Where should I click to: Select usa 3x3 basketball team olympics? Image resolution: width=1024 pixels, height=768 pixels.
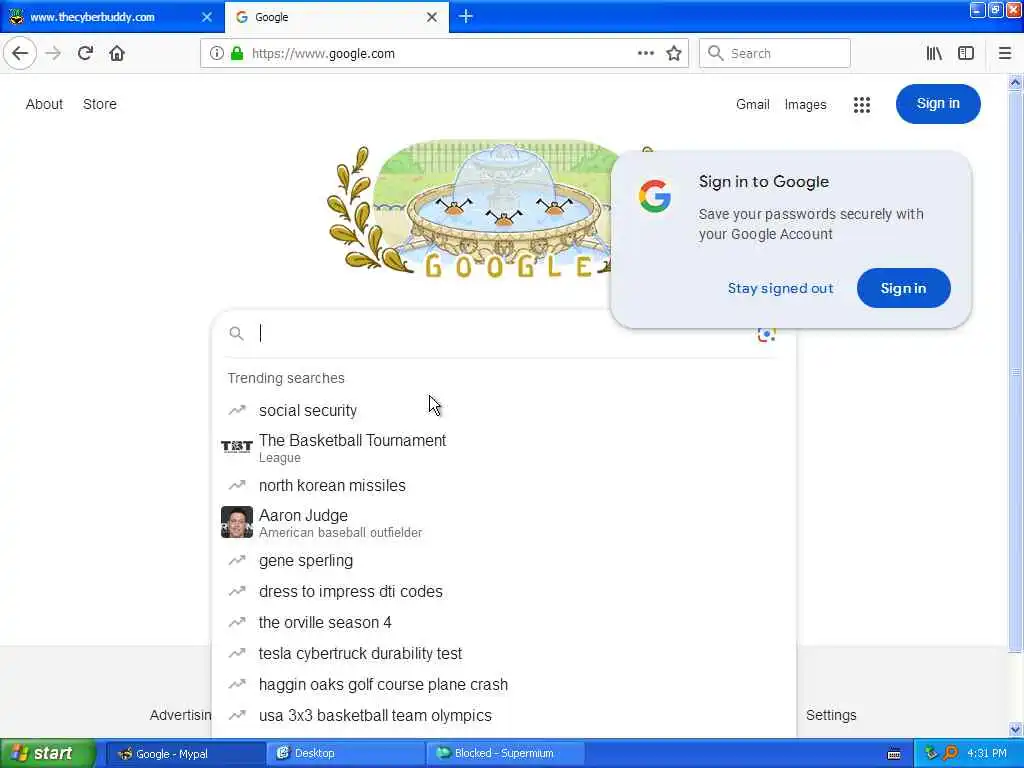pyautogui.click(x=503, y=715)
